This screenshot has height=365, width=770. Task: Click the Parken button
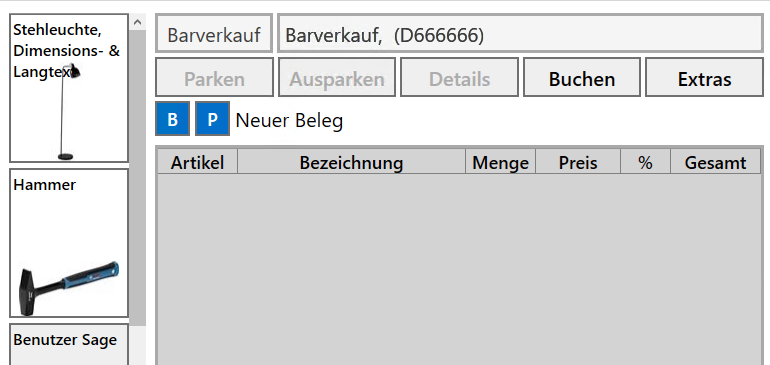pos(214,77)
